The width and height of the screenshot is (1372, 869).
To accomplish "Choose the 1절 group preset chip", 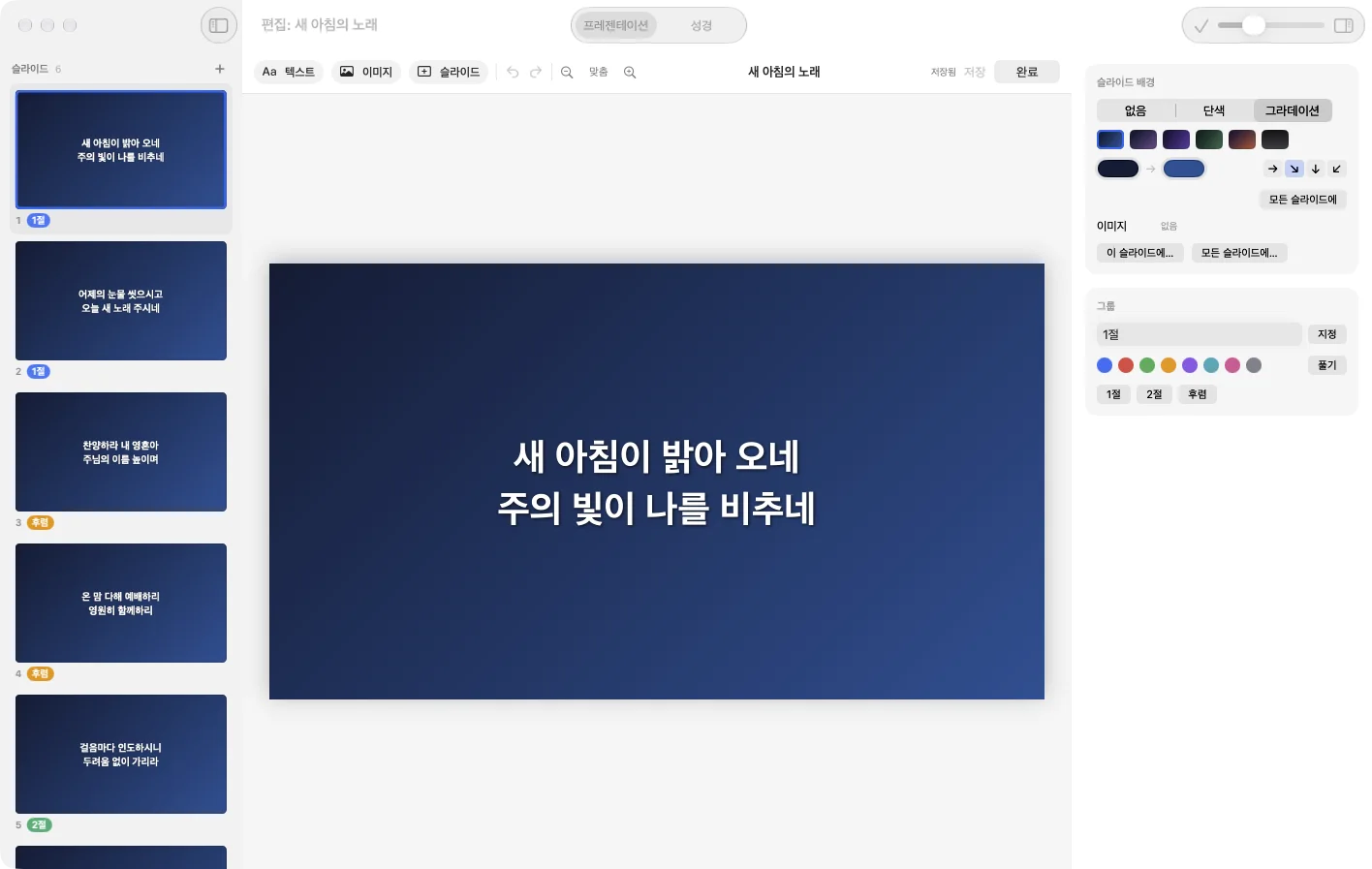I will click(x=1114, y=394).
